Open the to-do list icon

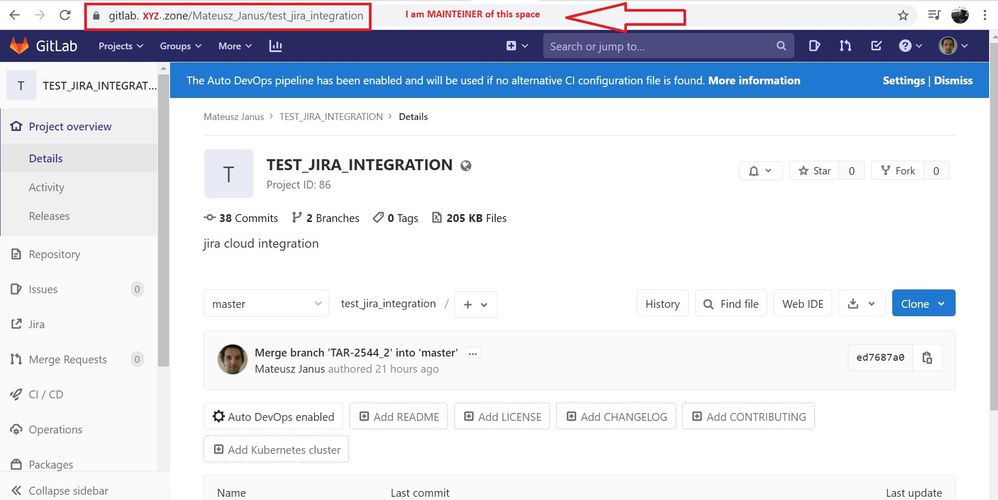pyautogui.click(x=876, y=46)
